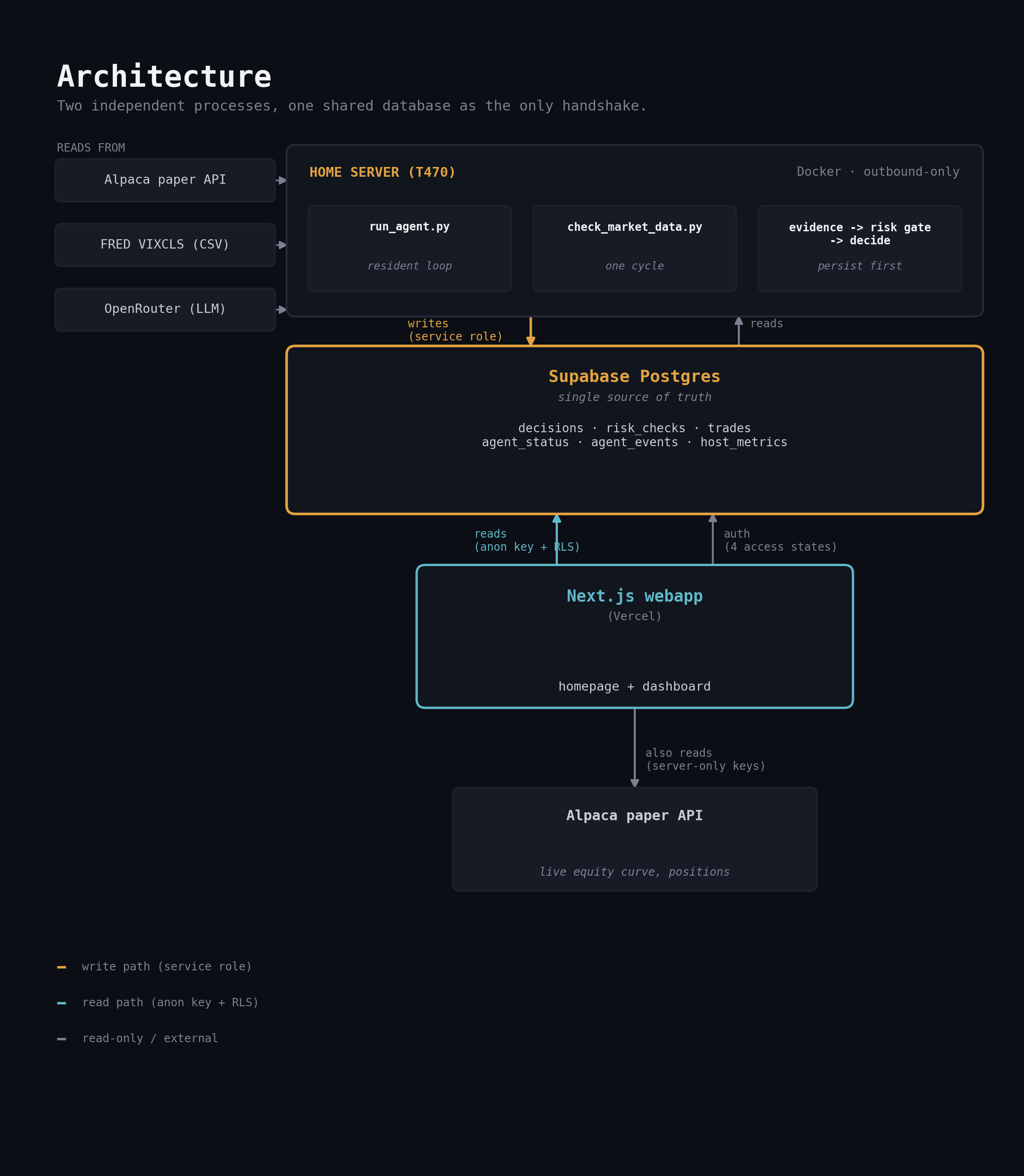1024x1176 pixels.
Task: Click the "read path (anon key + RLS)" legend text
Action: click(170, 1003)
